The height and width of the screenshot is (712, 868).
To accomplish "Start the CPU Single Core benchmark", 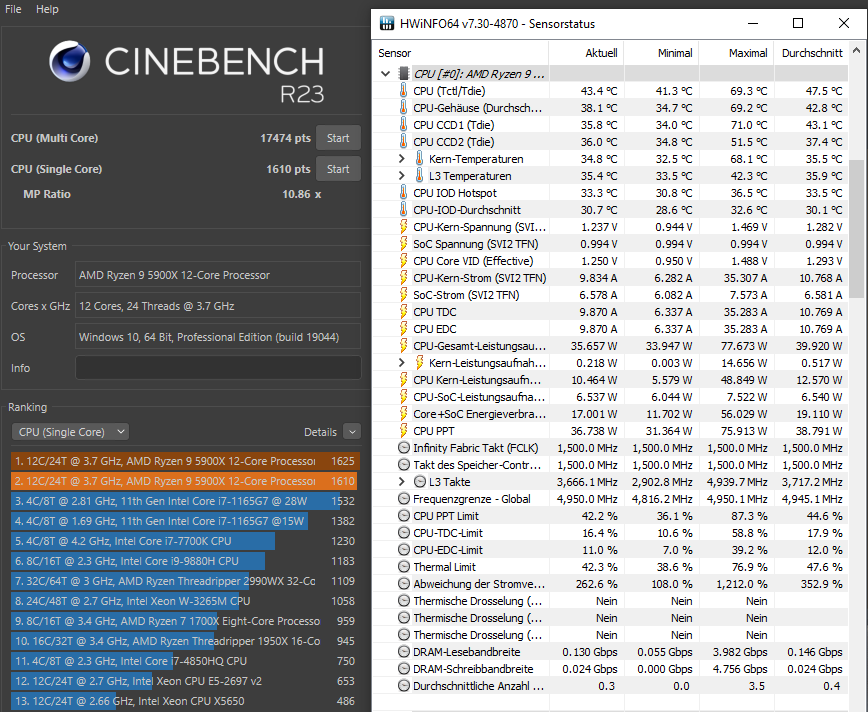I will [338, 169].
